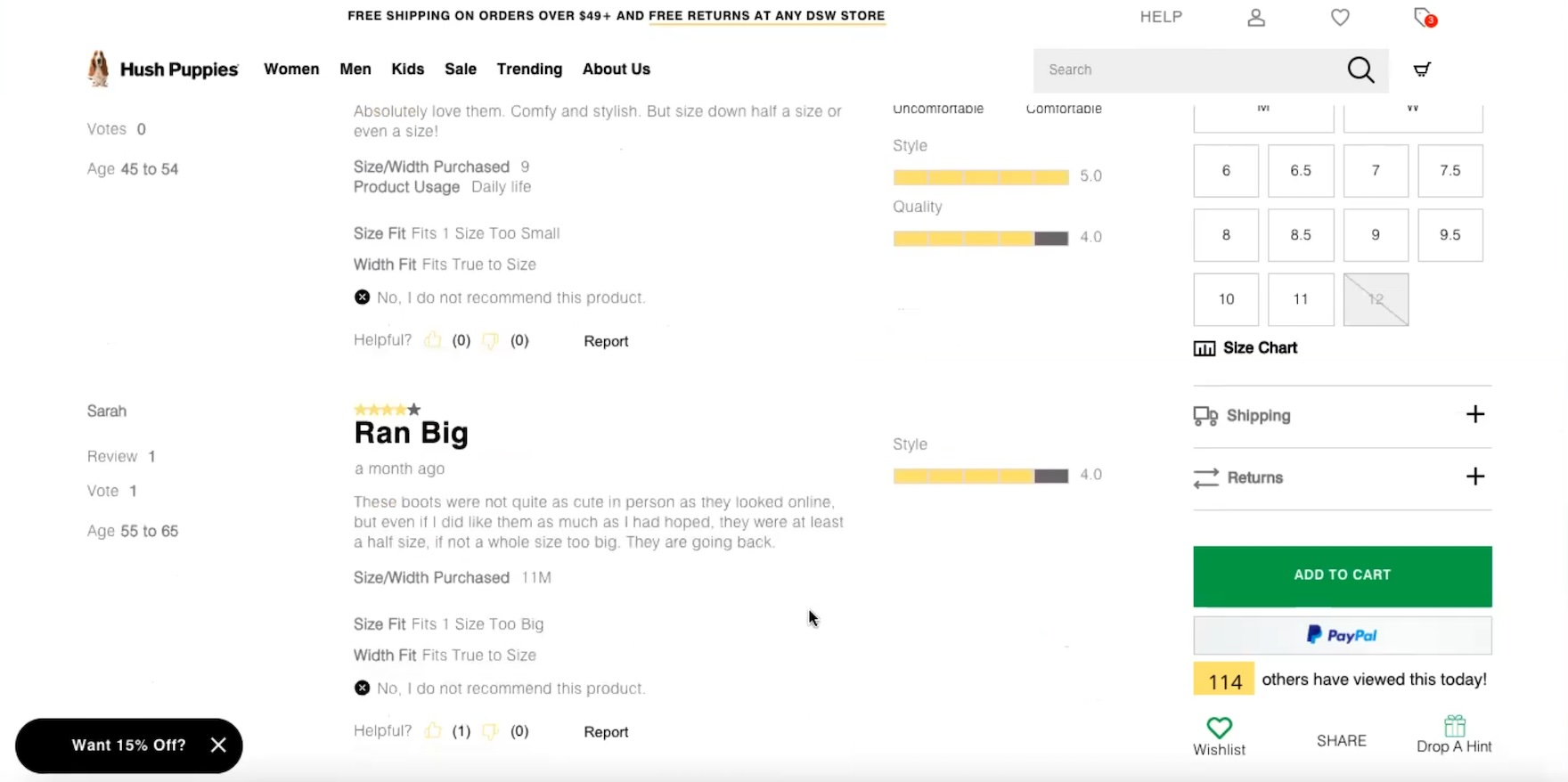The image size is (1568, 782).
Task: Open the Size Chart link
Action: pyautogui.click(x=1259, y=348)
